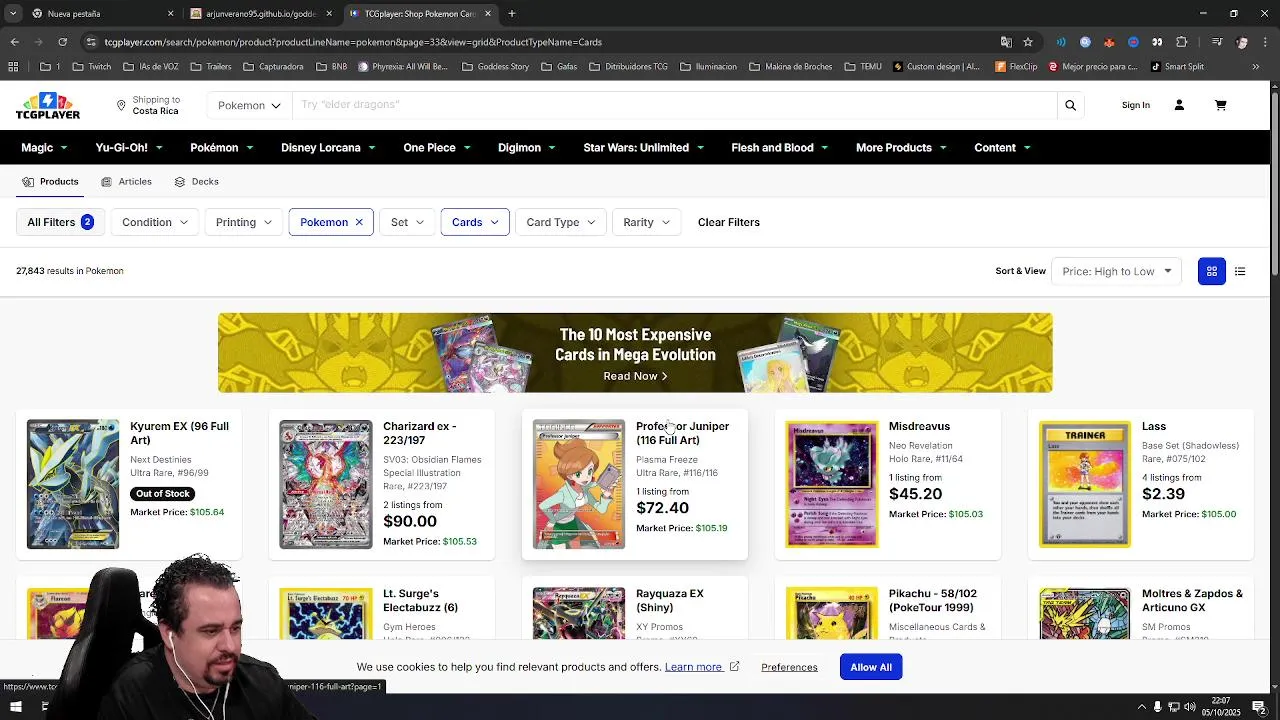The width and height of the screenshot is (1280, 720).
Task: Bookmark this page with the star icon
Action: 1027,42
